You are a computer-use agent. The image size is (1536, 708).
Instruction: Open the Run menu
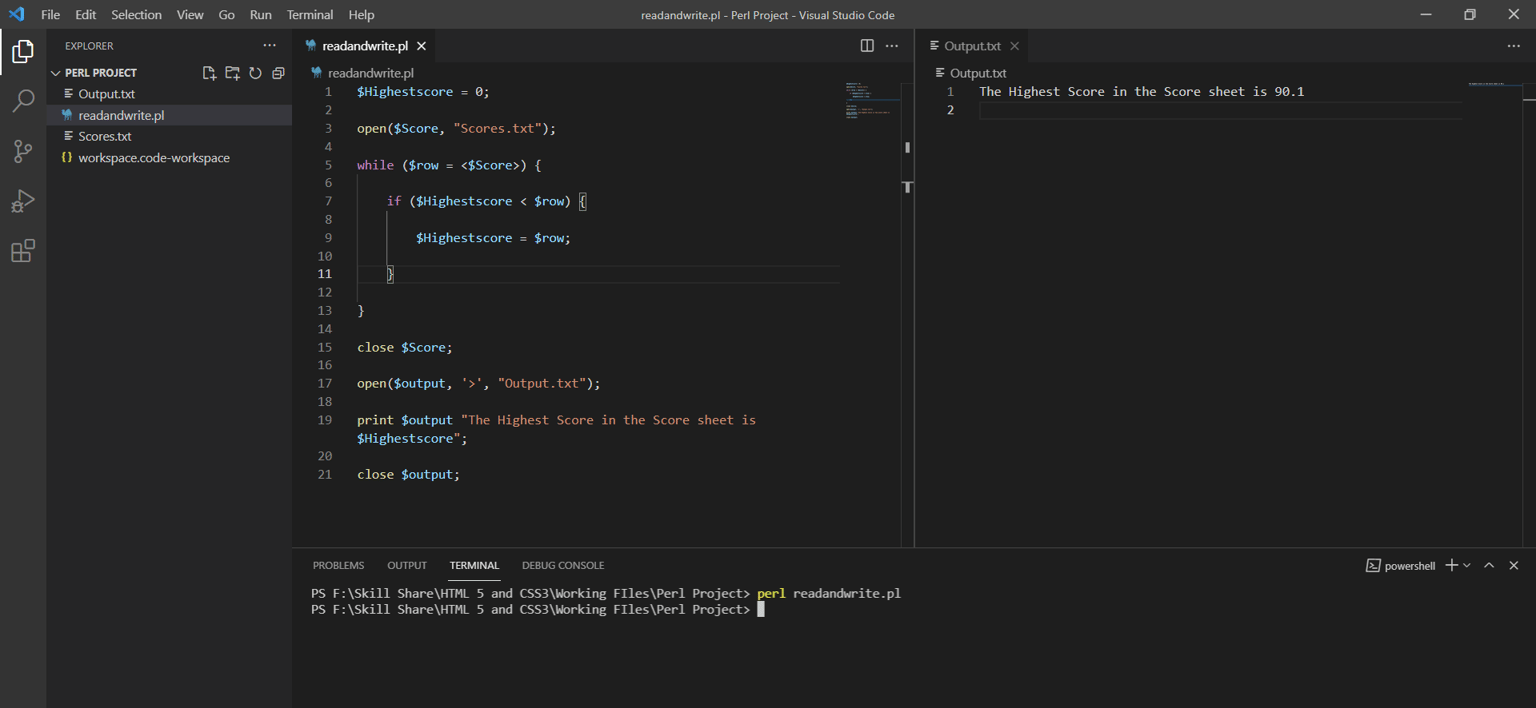pos(261,15)
